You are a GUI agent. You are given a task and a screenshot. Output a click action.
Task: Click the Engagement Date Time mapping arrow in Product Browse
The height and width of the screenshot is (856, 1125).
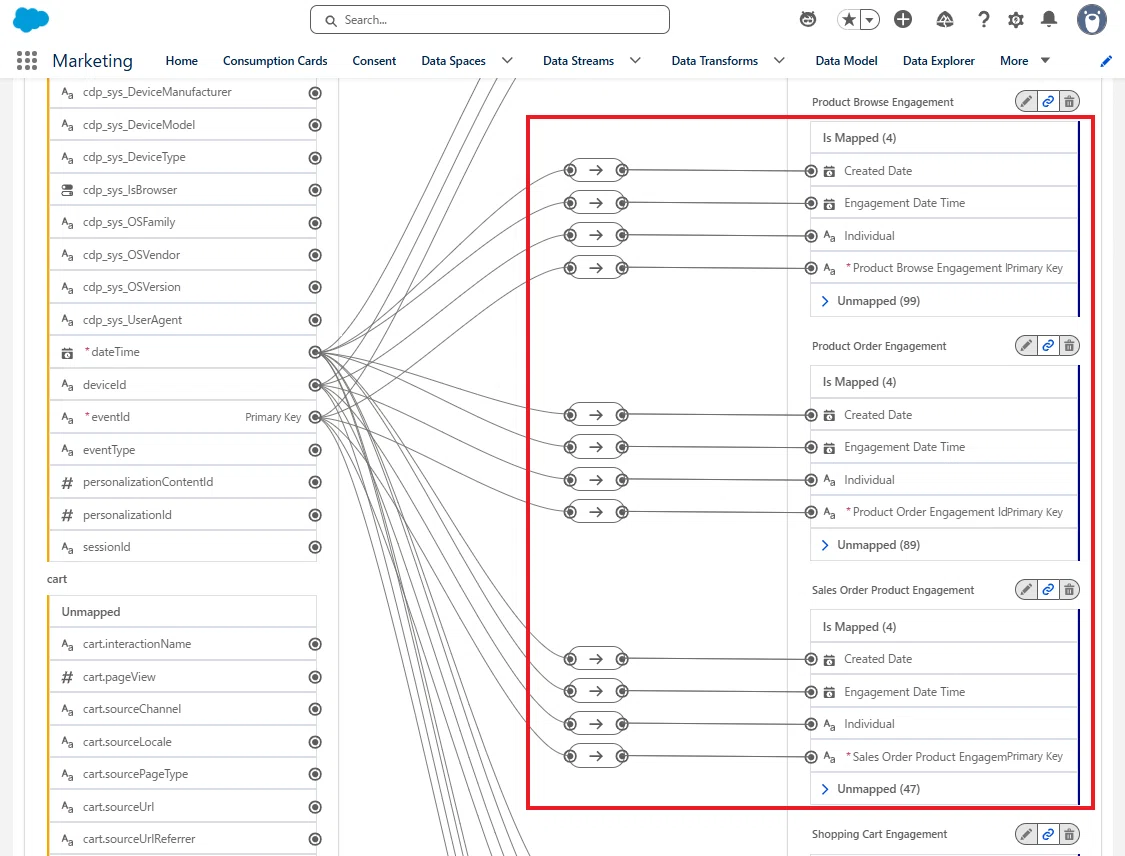(x=596, y=203)
